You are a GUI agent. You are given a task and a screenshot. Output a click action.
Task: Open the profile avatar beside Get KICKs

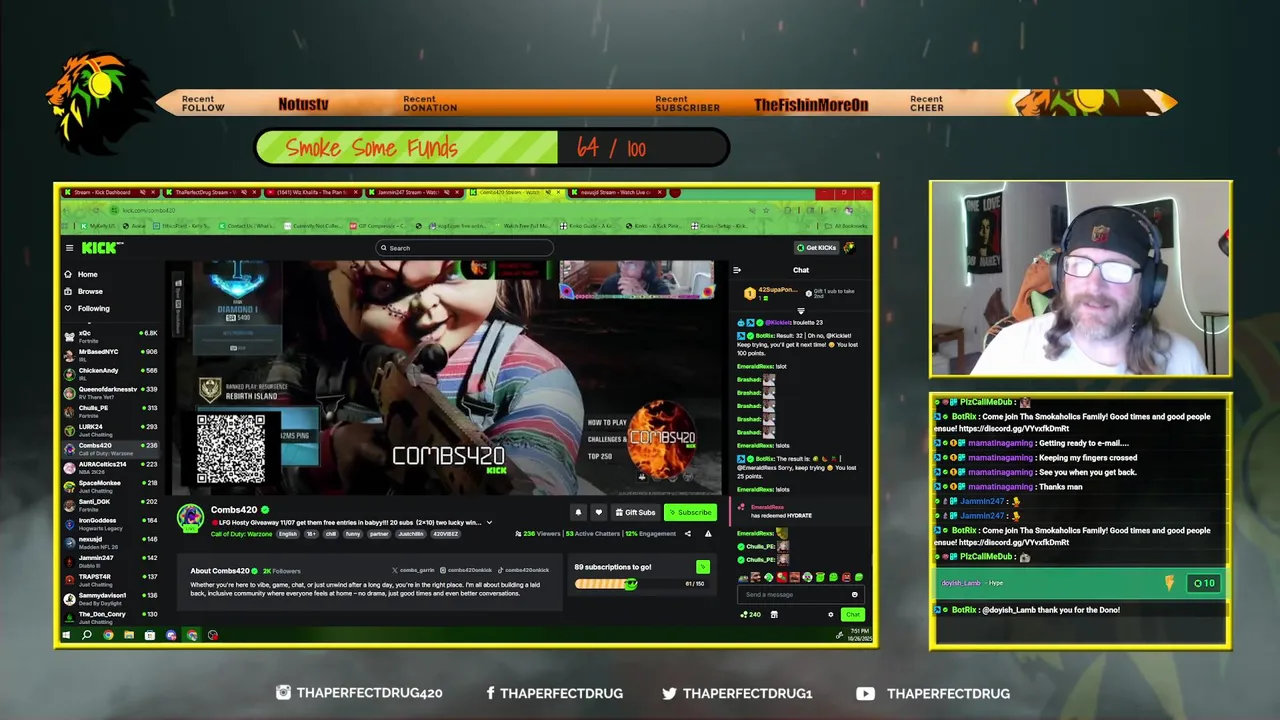pos(849,248)
